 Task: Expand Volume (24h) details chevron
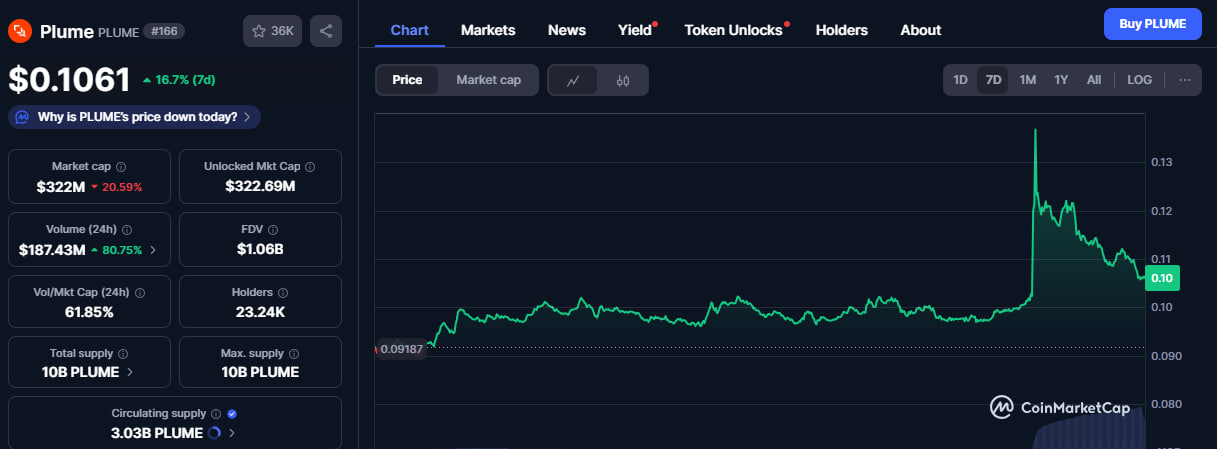[x=153, y=250]
